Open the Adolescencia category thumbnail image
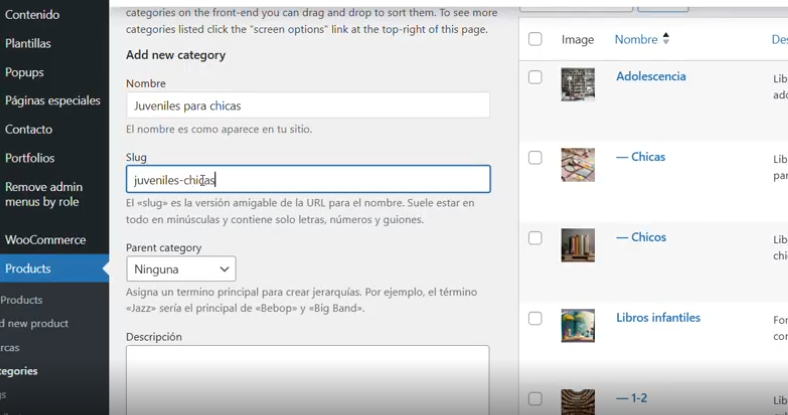Screen dimensions: 788x415 pyautogui.click(x=578, y=84)
